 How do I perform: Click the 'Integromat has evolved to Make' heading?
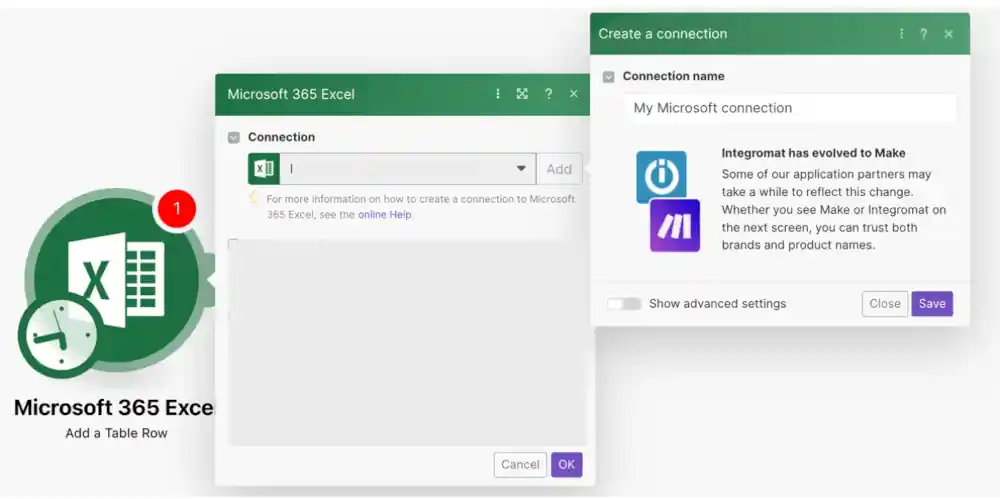coord(814,153)
